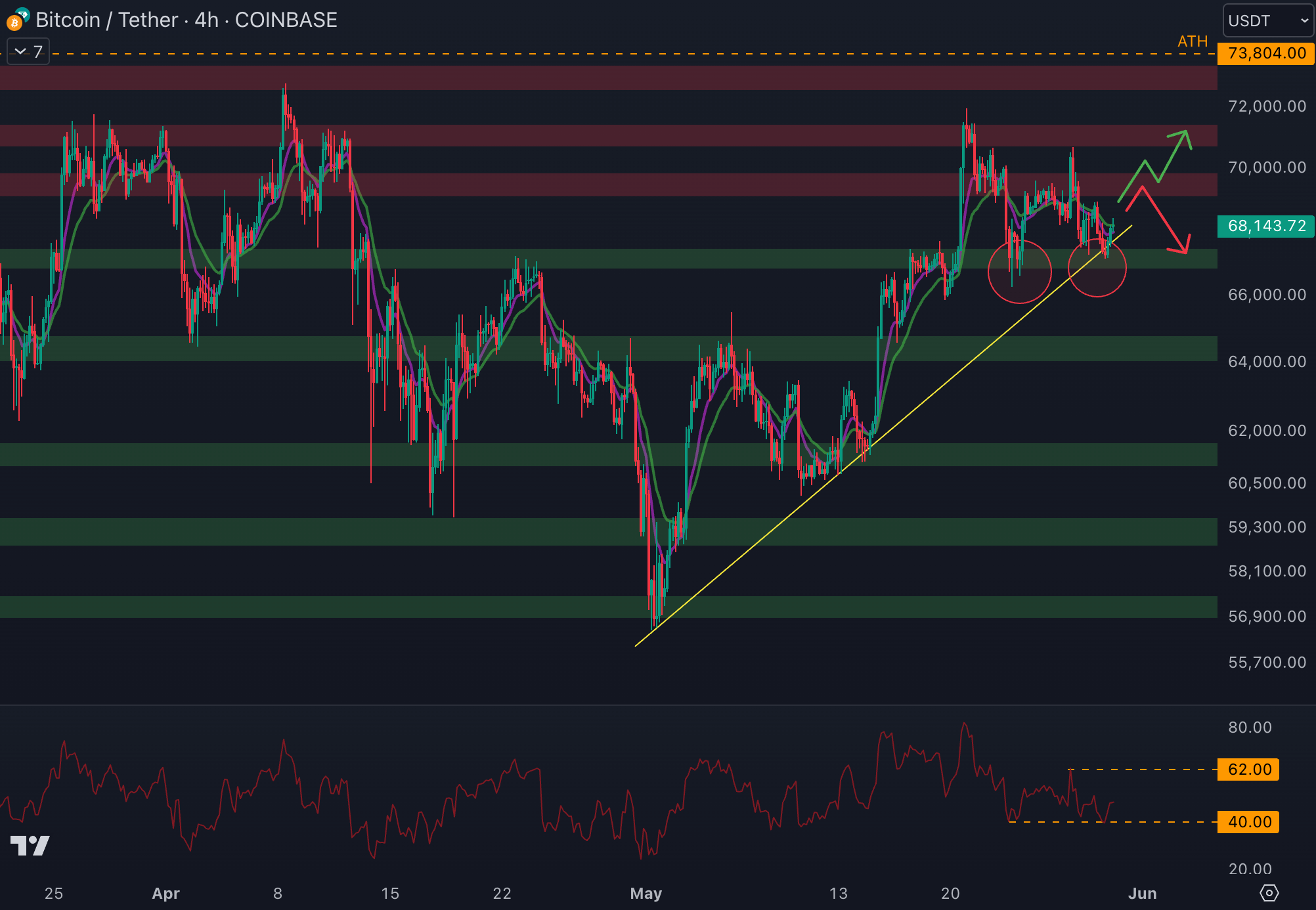1316x910 pixels.
Task: Click the May date on time axis
Action: coord(646,893)
